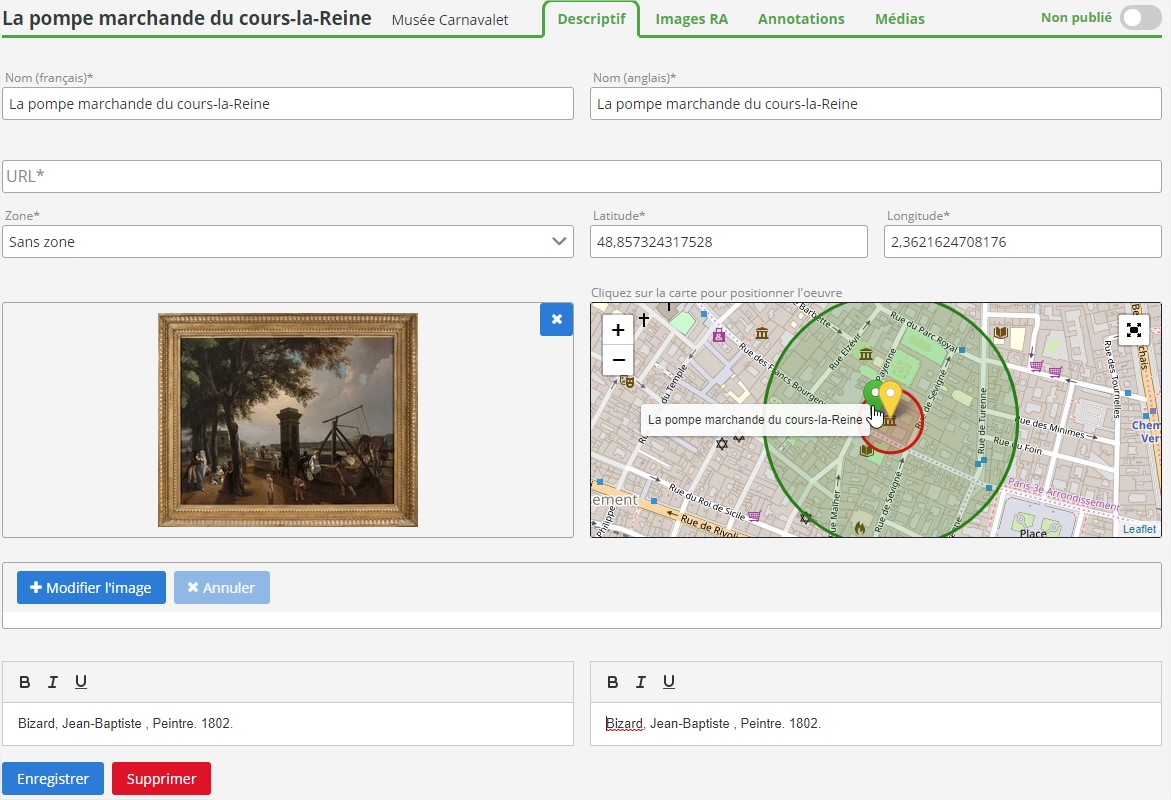Apply underline in the French description editor
The image size is (1171, 800).
click(81, 682)
